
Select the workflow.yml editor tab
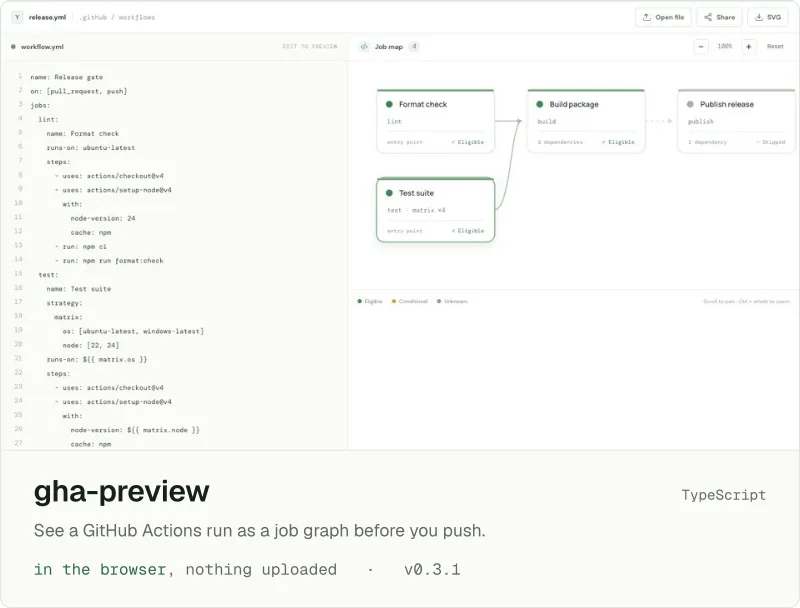coord(42,46)
